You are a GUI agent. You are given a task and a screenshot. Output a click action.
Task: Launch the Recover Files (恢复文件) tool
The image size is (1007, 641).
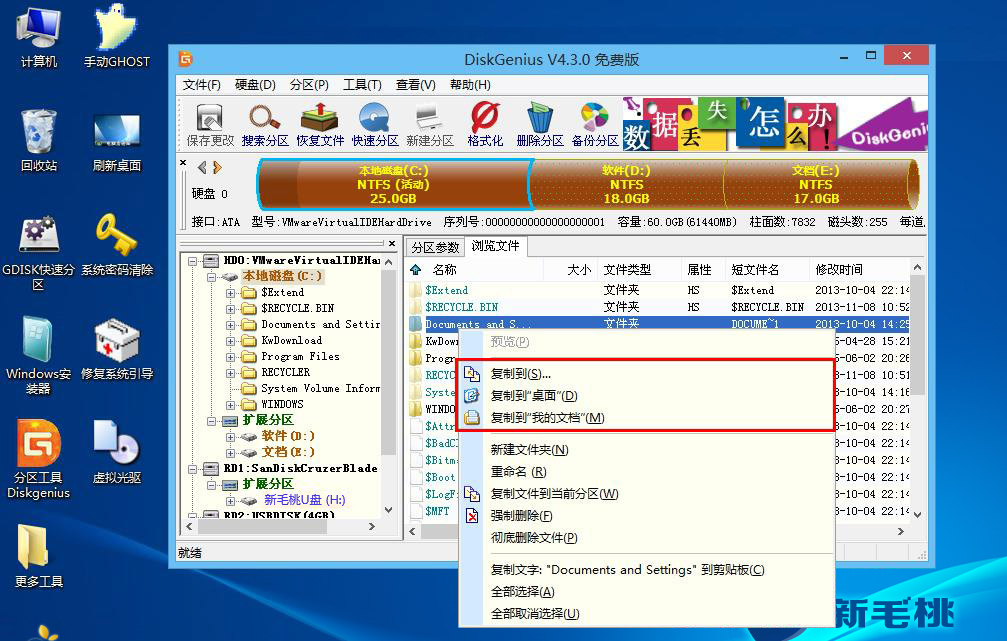[320, 125]
